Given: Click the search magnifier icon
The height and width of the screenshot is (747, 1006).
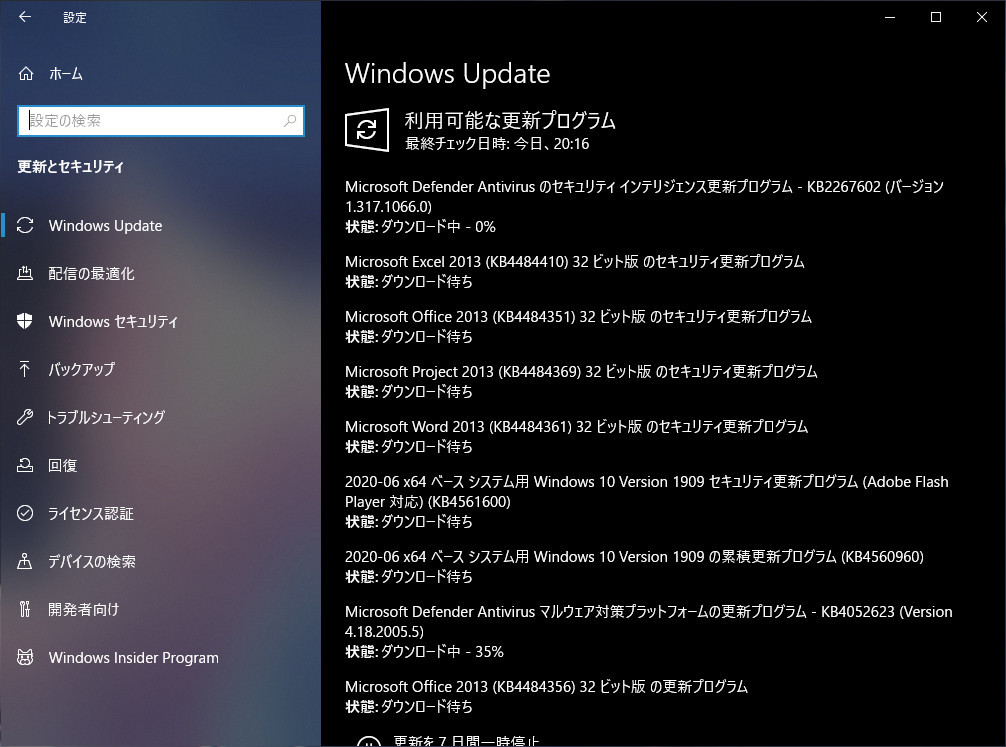Looking at the screenshot, I should [x=290, y=121].
